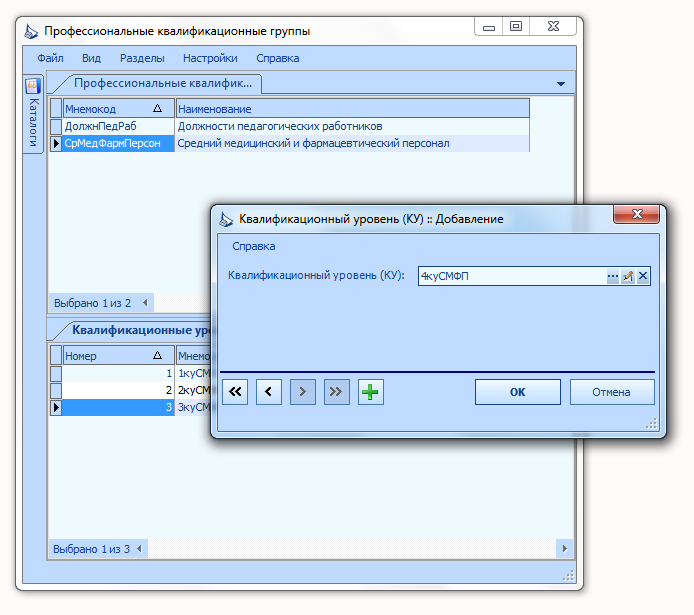Select the 'Квалификационные ур...' tab
Image resolution: width=694 pixels, height=615 pixels.
[138, 330]
